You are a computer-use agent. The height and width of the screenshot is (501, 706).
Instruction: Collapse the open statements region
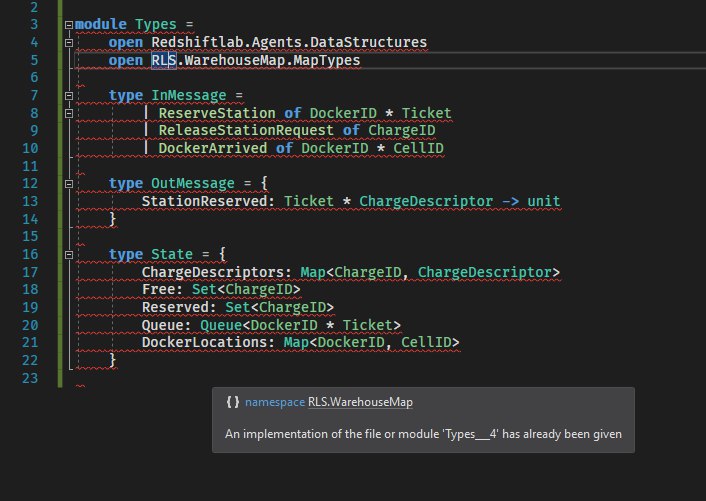point(68,42)
